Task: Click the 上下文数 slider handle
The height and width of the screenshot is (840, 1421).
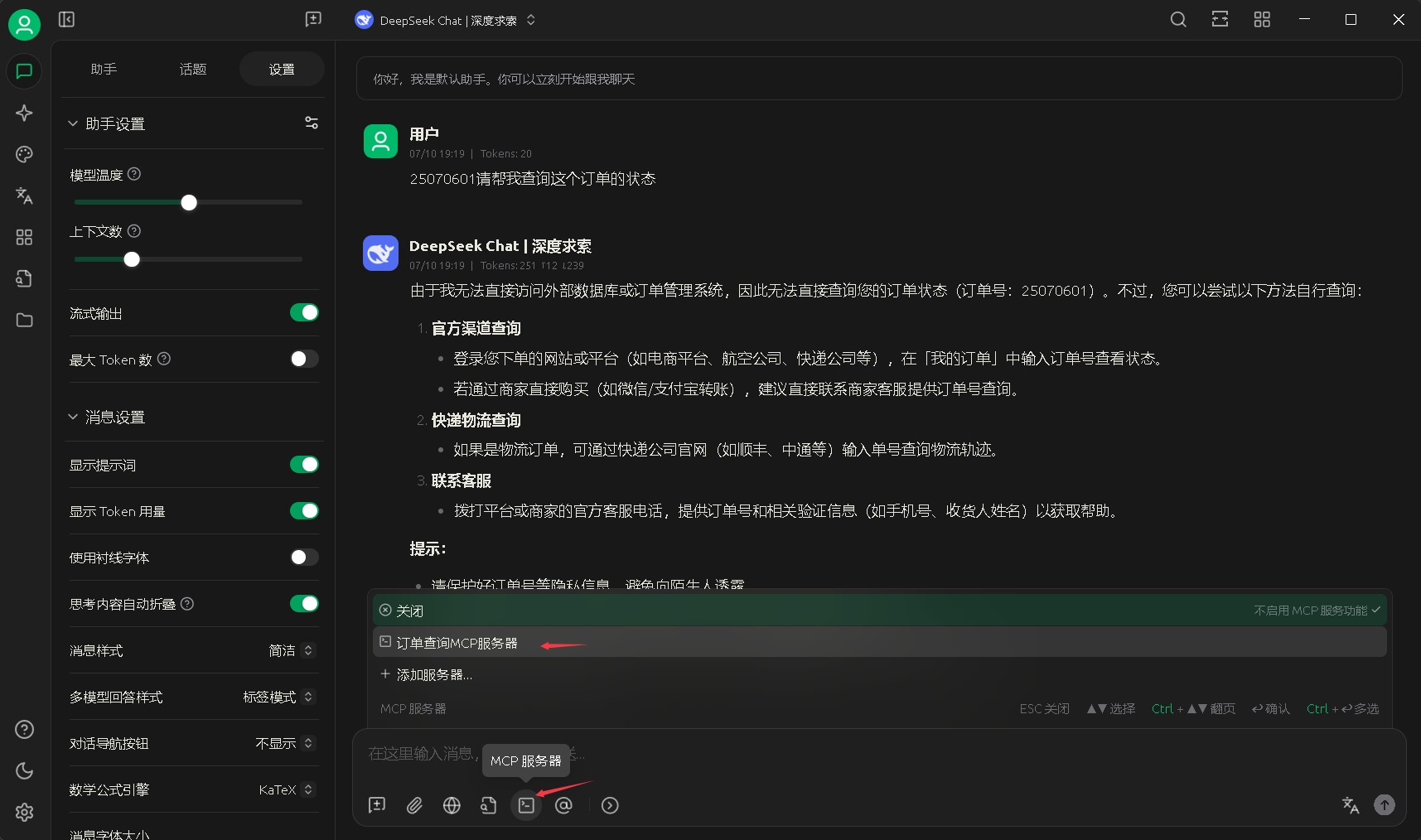Action: [x=132, y=259]
